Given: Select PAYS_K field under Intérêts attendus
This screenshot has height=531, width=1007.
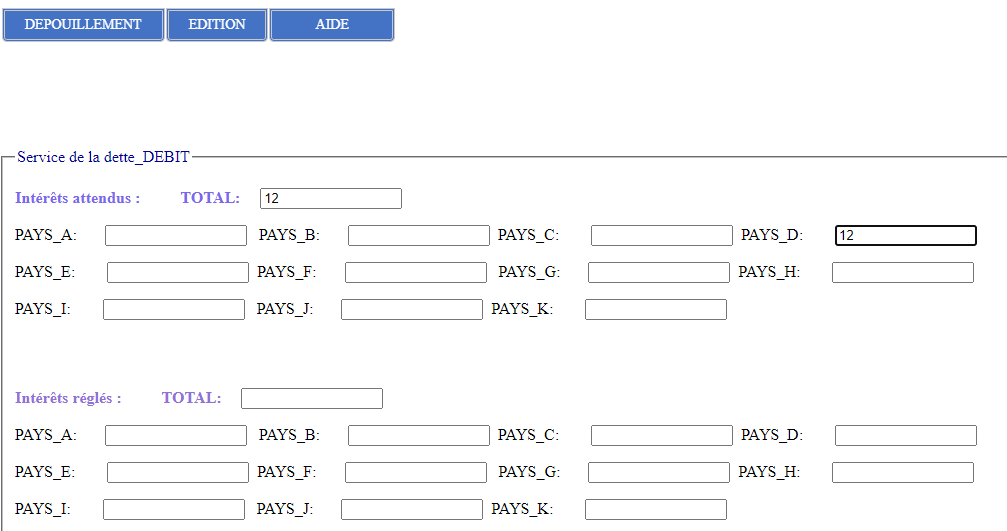Looking at the screenshot, I should coord(655,310).
